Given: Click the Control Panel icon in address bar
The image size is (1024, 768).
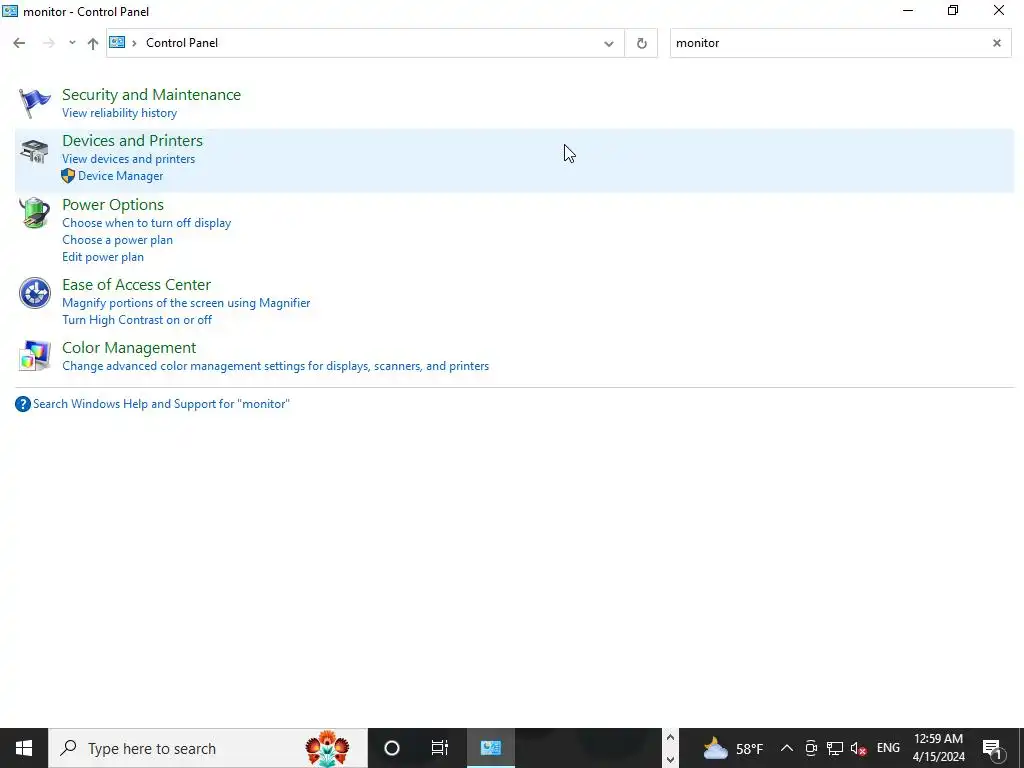Looking at the screenshot, I should pyautogui.click(x=117, y=42).
